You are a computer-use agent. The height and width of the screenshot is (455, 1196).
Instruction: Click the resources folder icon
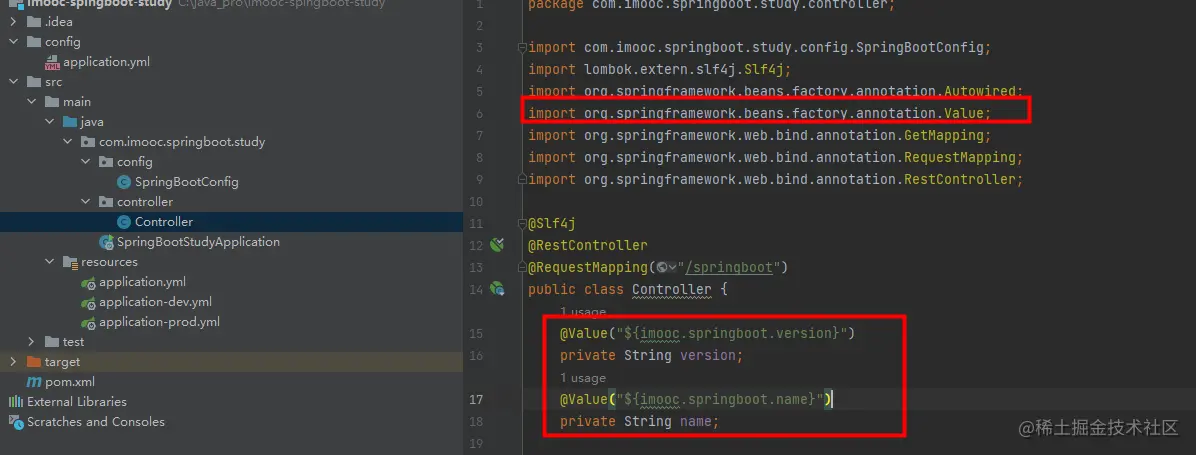click(x=70, y=262)
